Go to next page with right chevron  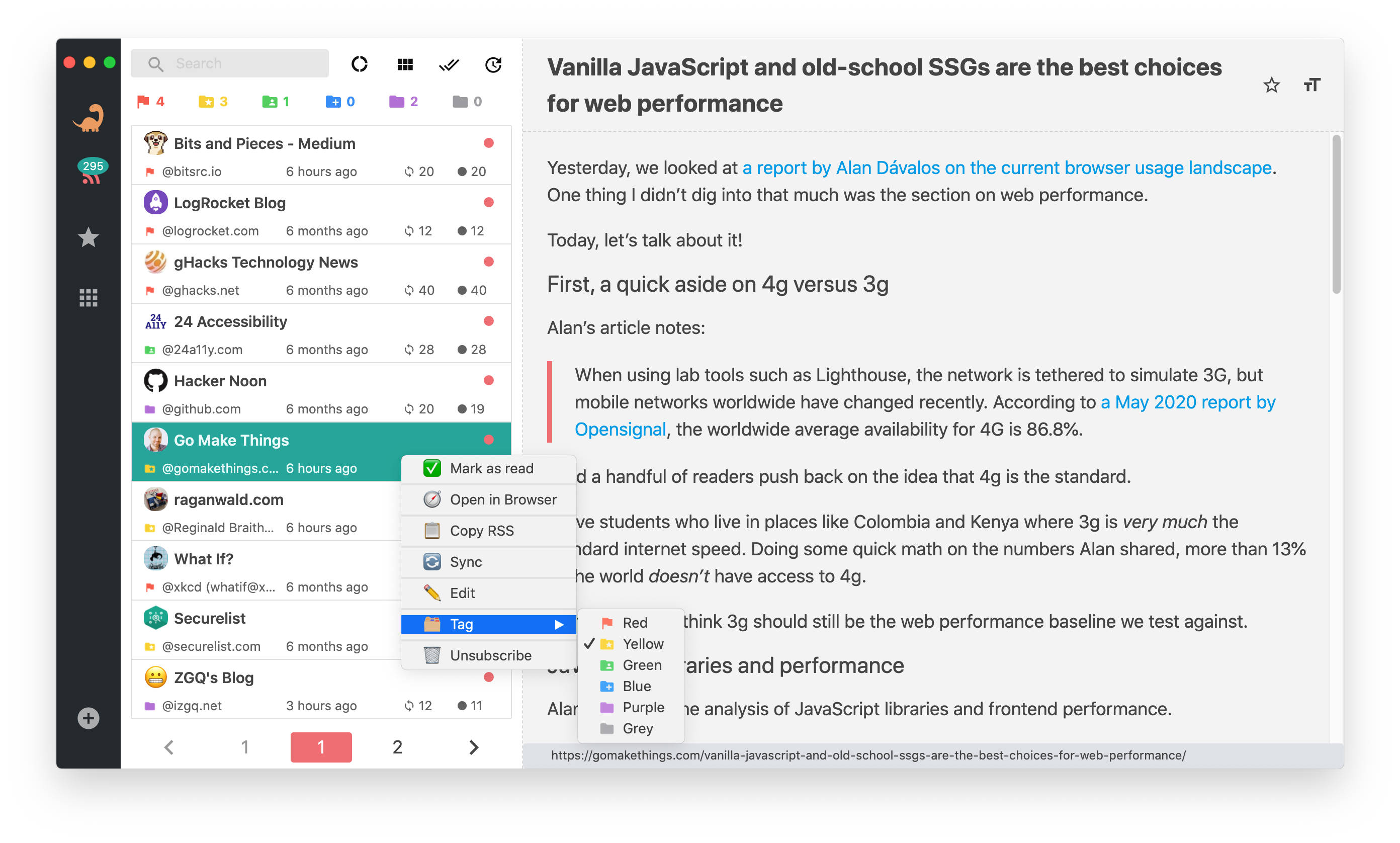pyautogui.click(x=473, y=747)
